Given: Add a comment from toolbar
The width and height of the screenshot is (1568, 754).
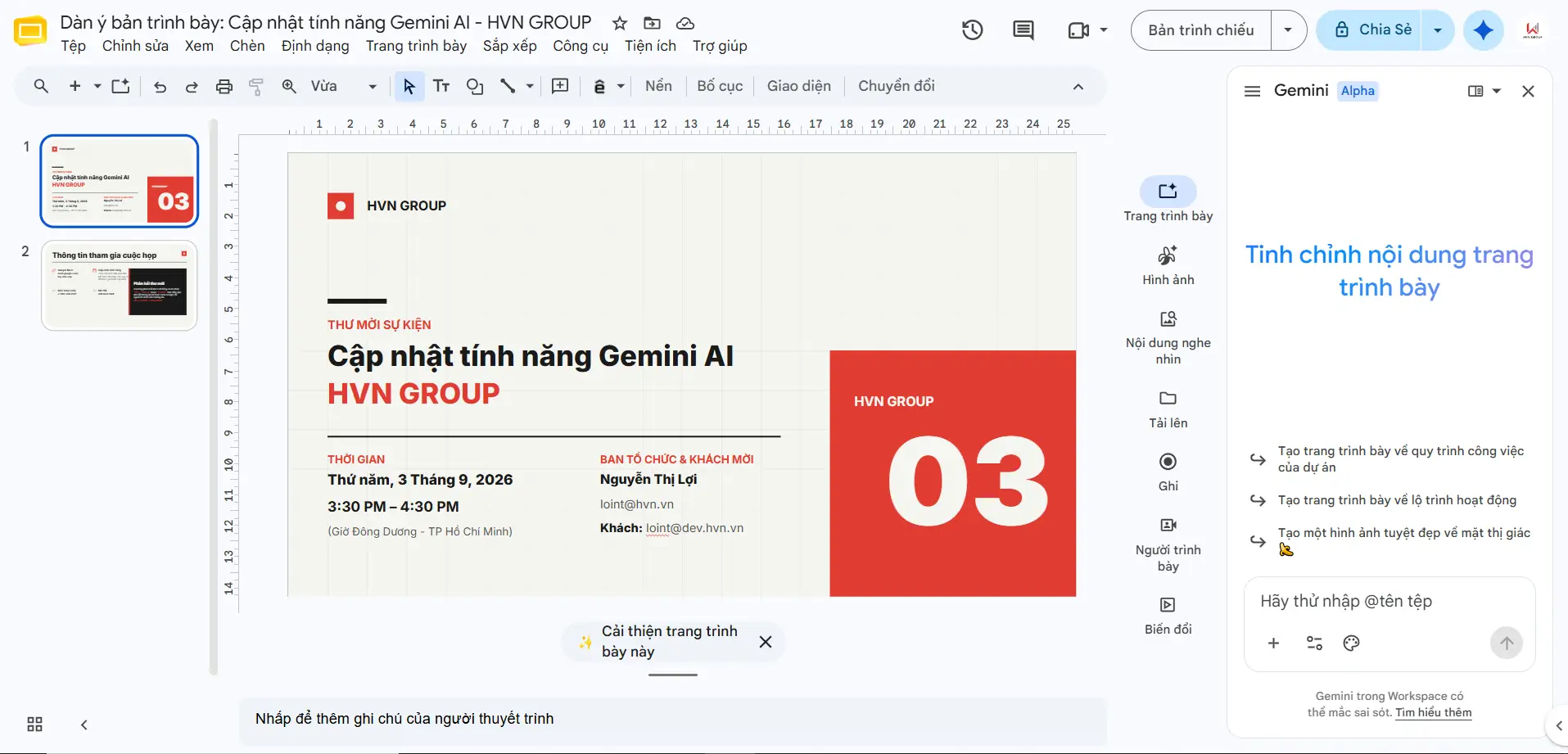Looking at the screenshot, I should point(560,86).
